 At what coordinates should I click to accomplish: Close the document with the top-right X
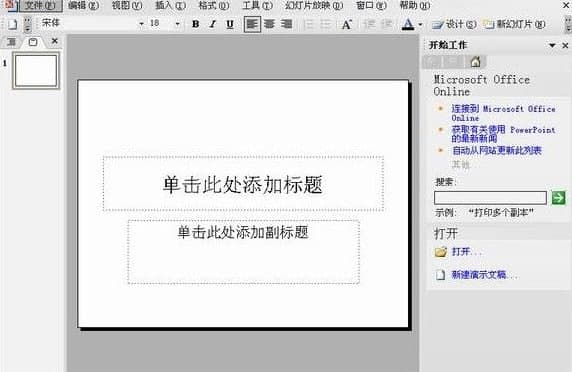pos(566,5)
